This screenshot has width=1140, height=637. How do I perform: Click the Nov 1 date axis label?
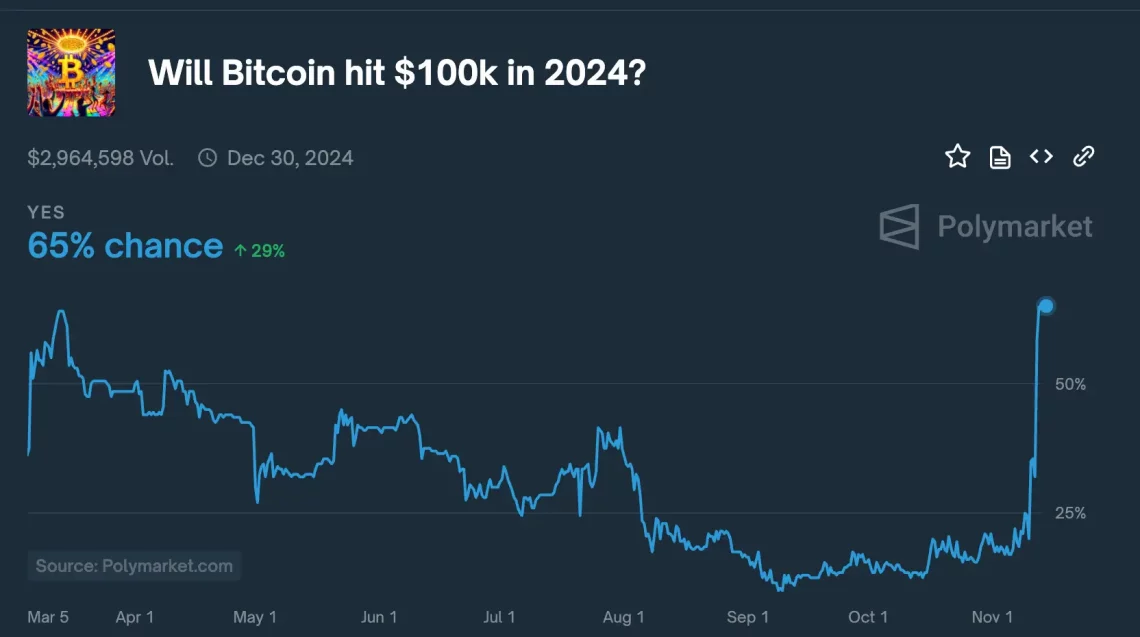992,617
